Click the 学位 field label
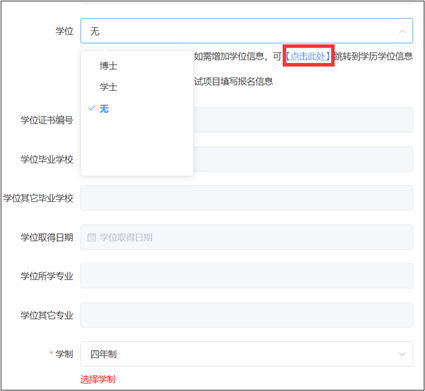This screenshot has height=391, width=425. [64, 31]
